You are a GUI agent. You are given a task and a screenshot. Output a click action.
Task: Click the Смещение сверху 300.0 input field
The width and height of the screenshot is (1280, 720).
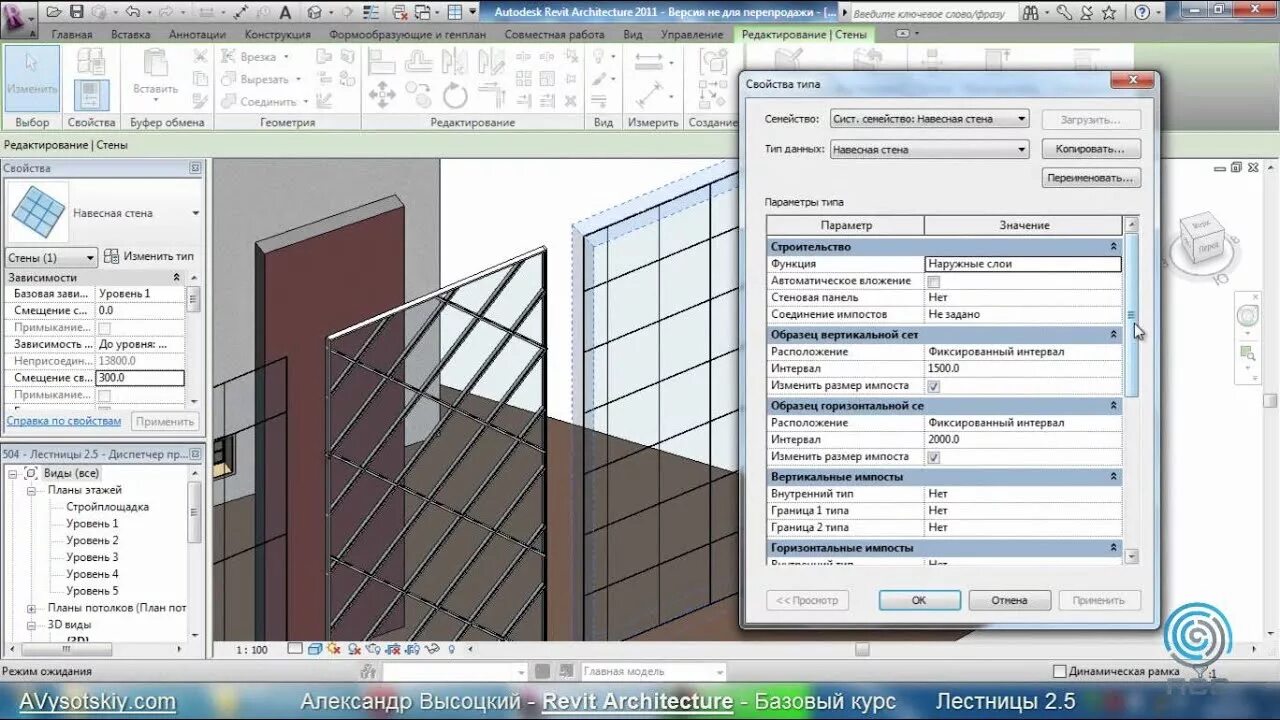coord(139,378)
